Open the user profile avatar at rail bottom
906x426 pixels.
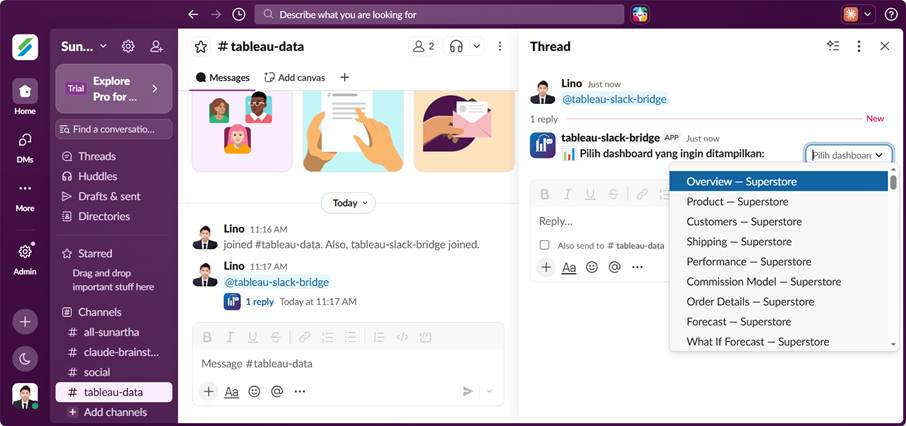(25, 396)
